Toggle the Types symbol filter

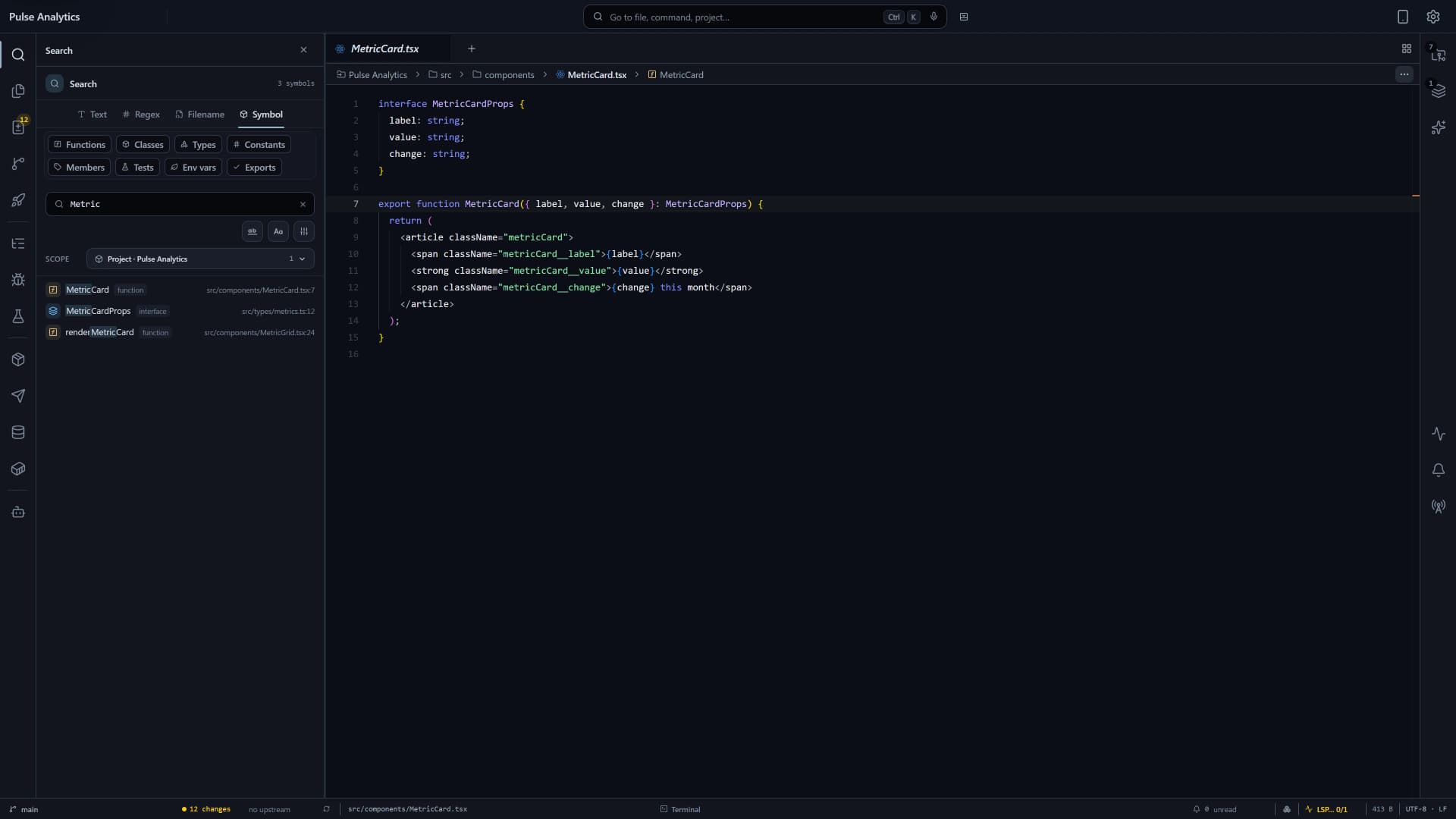coord(198,145)
